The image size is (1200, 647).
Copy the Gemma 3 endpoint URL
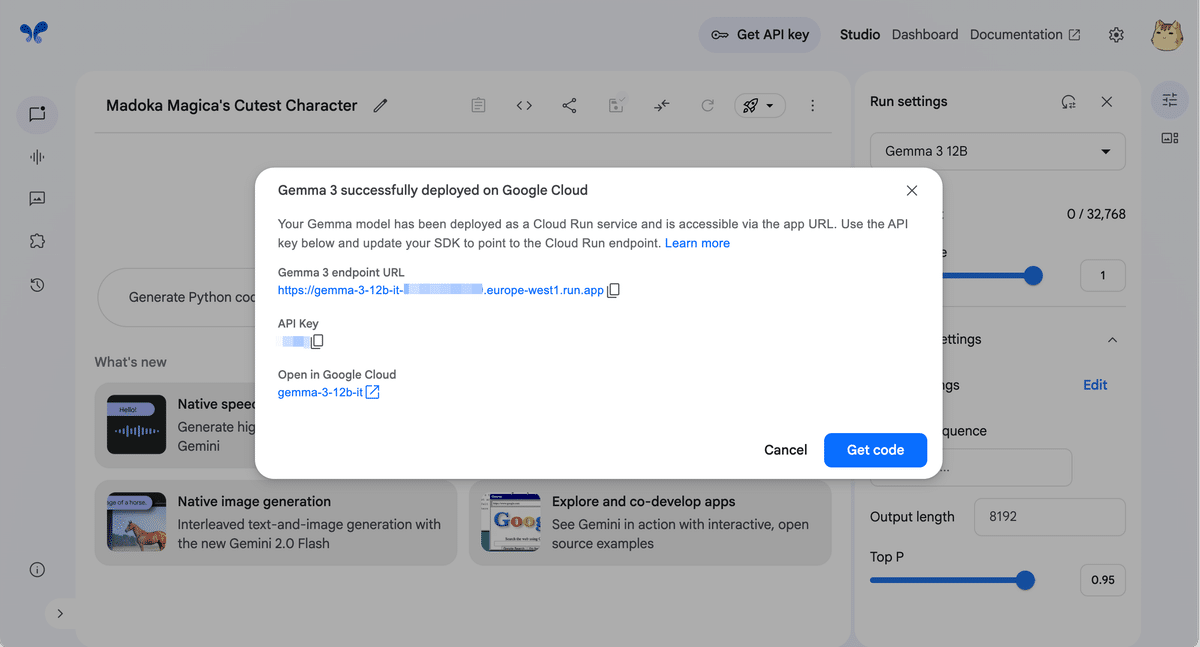pyautogui.click(x=613, y=290)
